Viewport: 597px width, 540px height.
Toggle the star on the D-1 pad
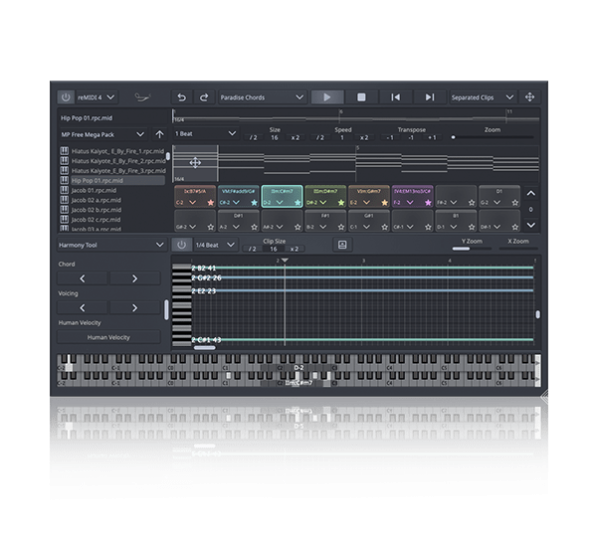tap(471, 227)
